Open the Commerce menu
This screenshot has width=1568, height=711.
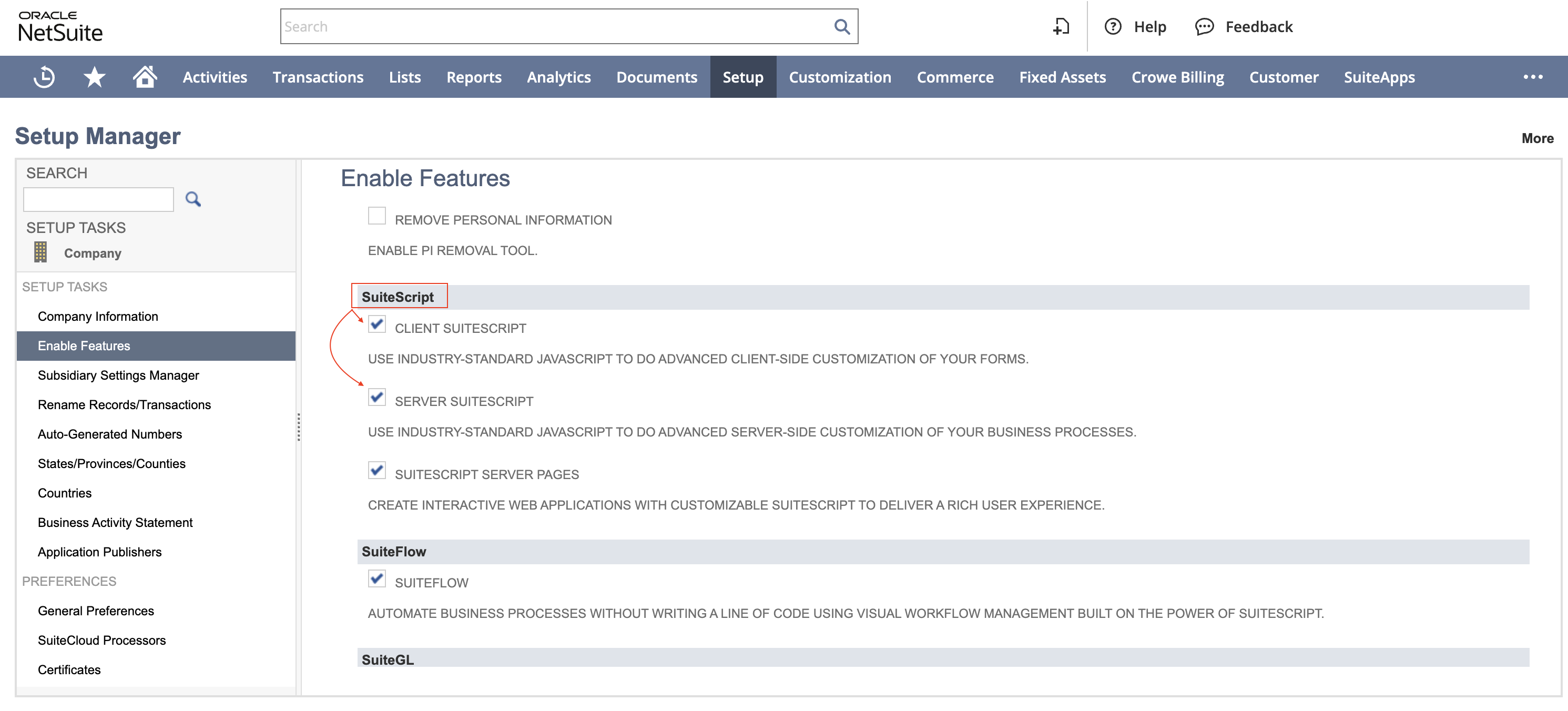click(x=955, y=77)
